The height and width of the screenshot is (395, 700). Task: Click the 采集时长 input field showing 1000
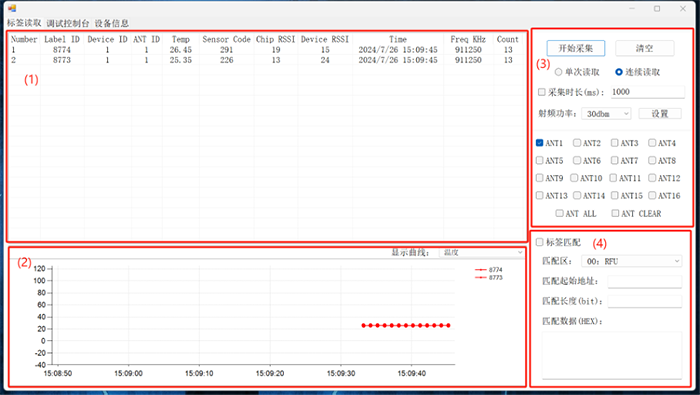pyautogui.click(x=647, y=92)
